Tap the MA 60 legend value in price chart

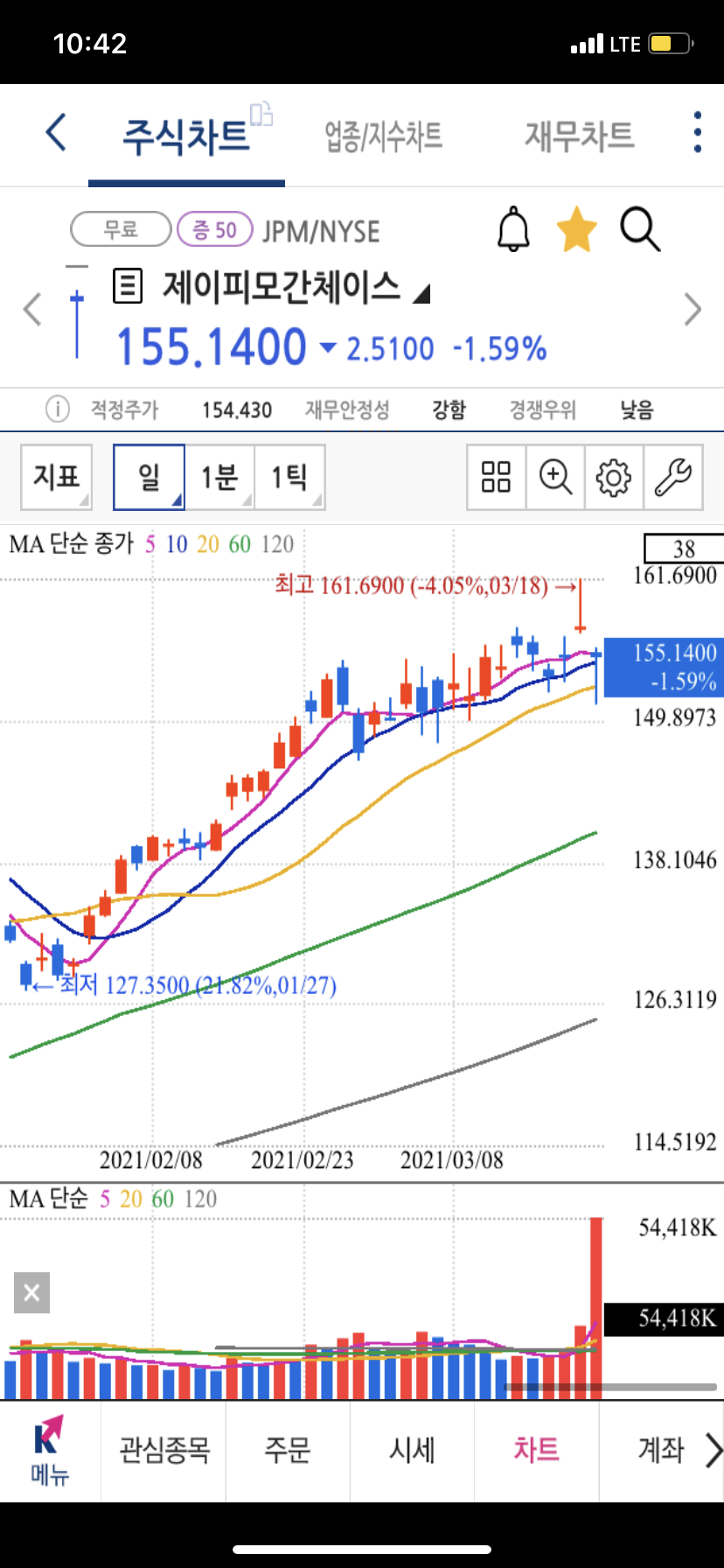(x=240, y=544)
